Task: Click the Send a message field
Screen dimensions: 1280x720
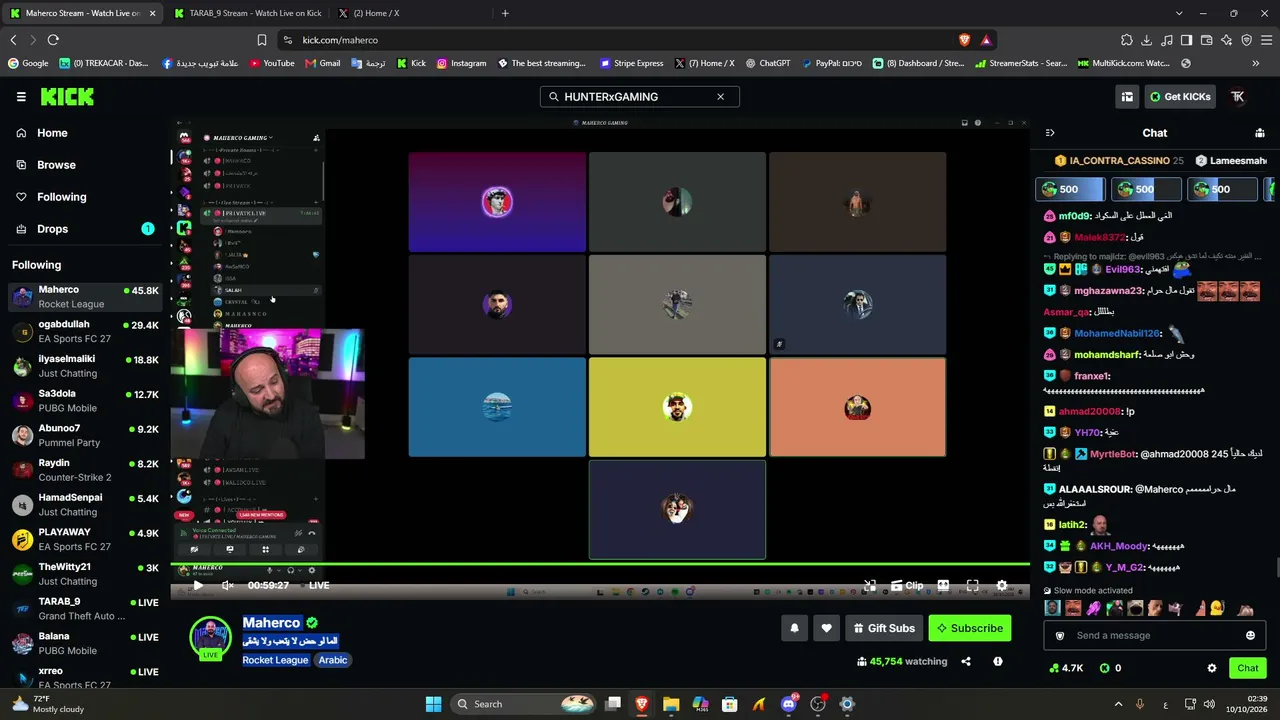Action: (1155, 635)
